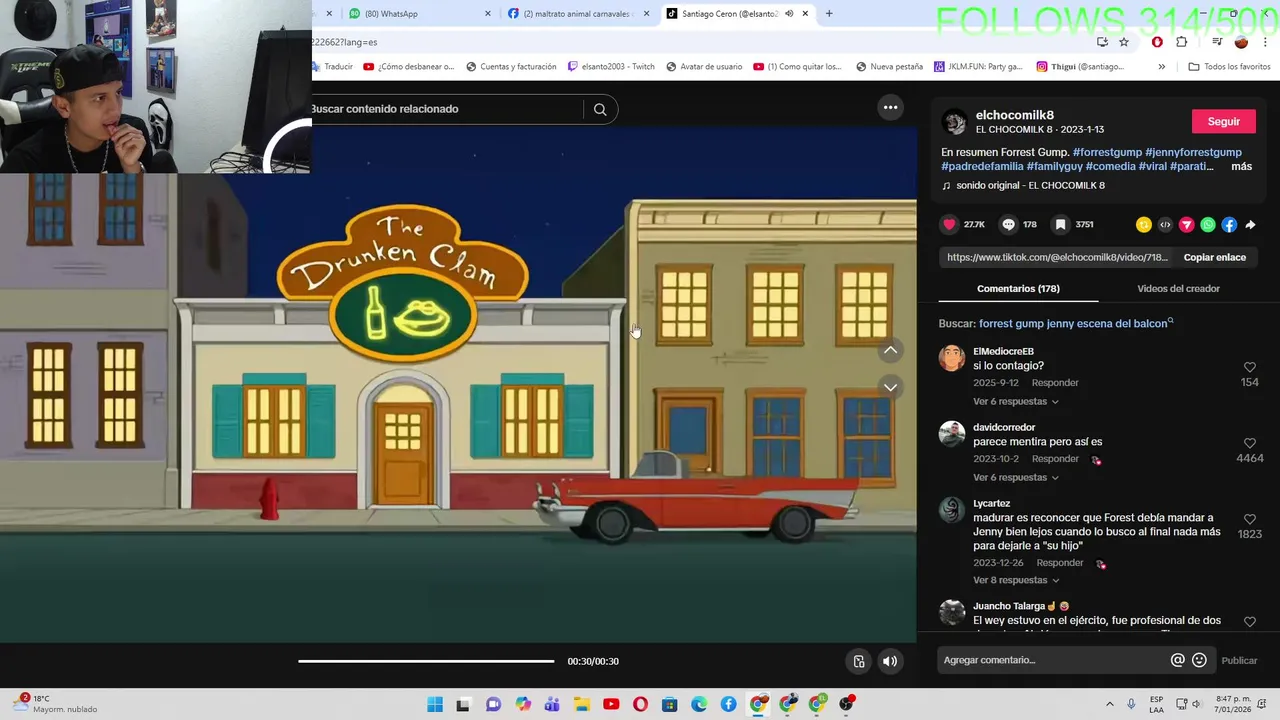Viewport: 1280px width, 720px height.
Task: Open comments via speech bubble icon
Action: pos(1008,225)
